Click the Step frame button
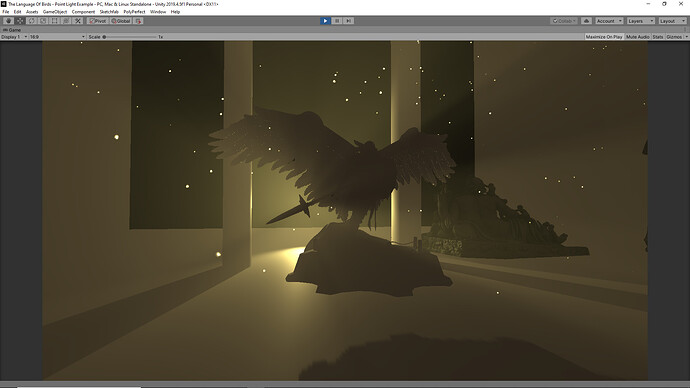690x388 pixels. pyautogui.click(x=348, y=21)
